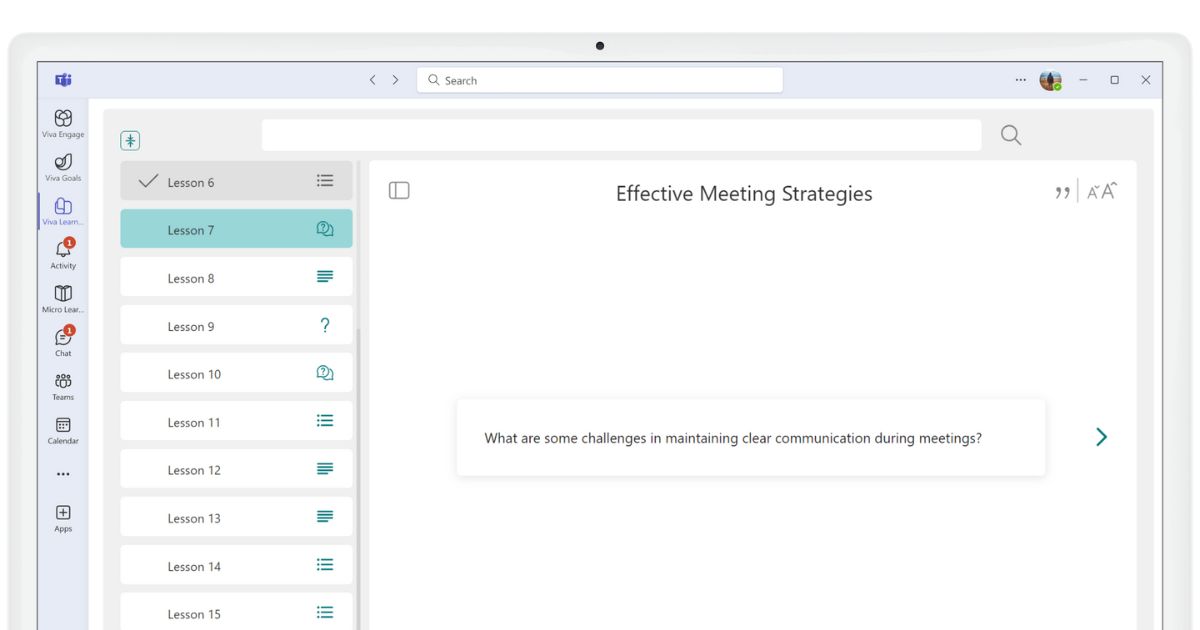This screenshot has width=1200, height=630.
Task: Open settings and more menu in title bar
Action: click(1020, 80)
